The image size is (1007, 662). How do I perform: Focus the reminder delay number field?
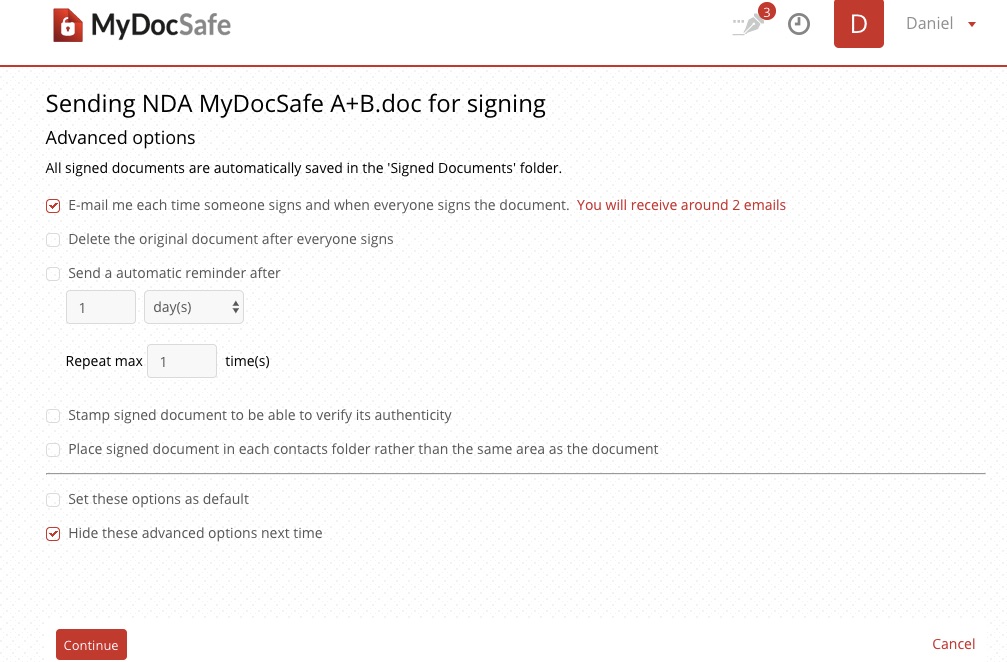(x=101, y=308)
